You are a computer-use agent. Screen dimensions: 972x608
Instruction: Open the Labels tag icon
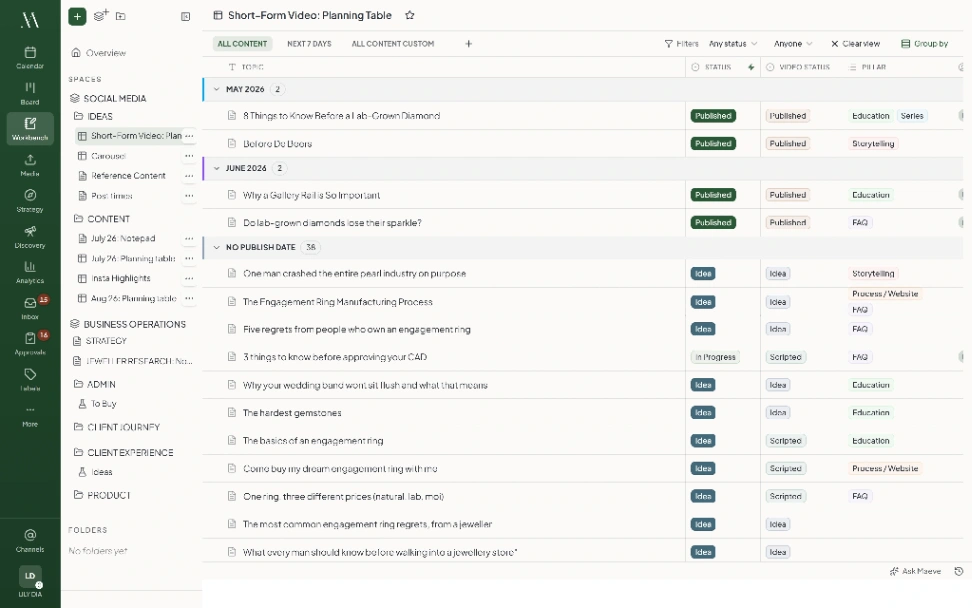(x=30, y=379)
